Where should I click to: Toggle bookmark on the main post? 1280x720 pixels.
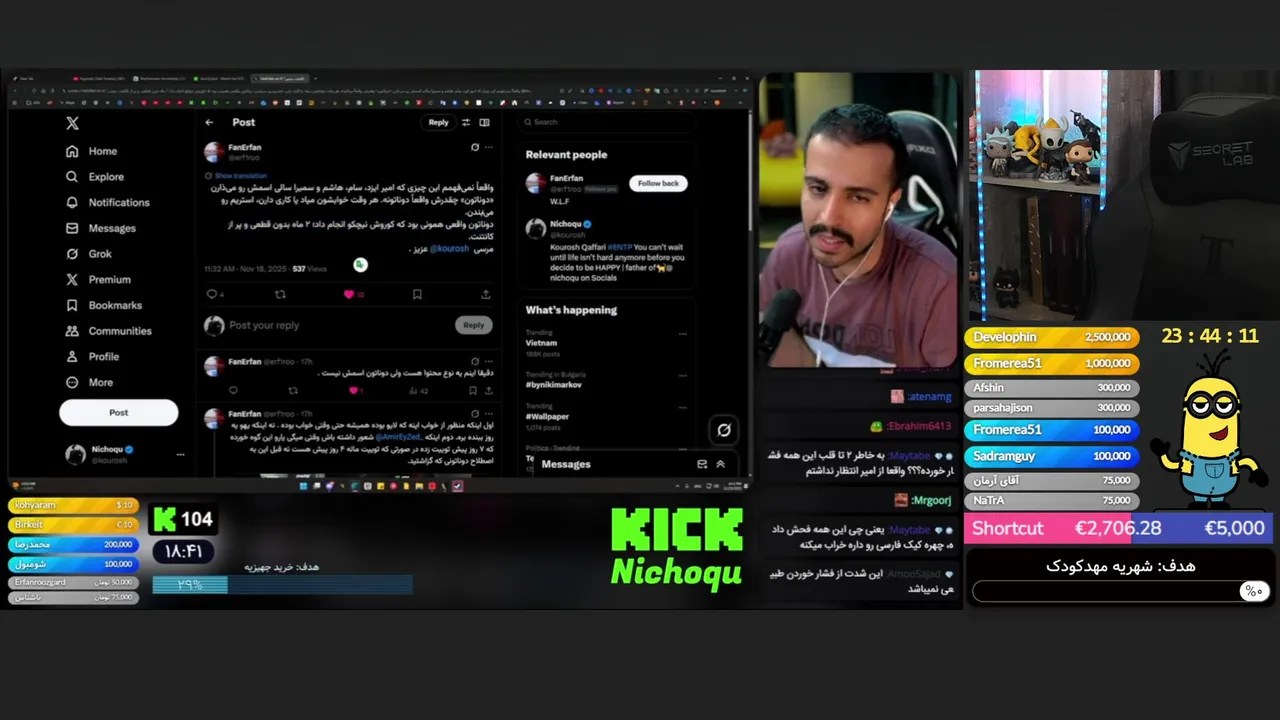click(x=417, y=294)
